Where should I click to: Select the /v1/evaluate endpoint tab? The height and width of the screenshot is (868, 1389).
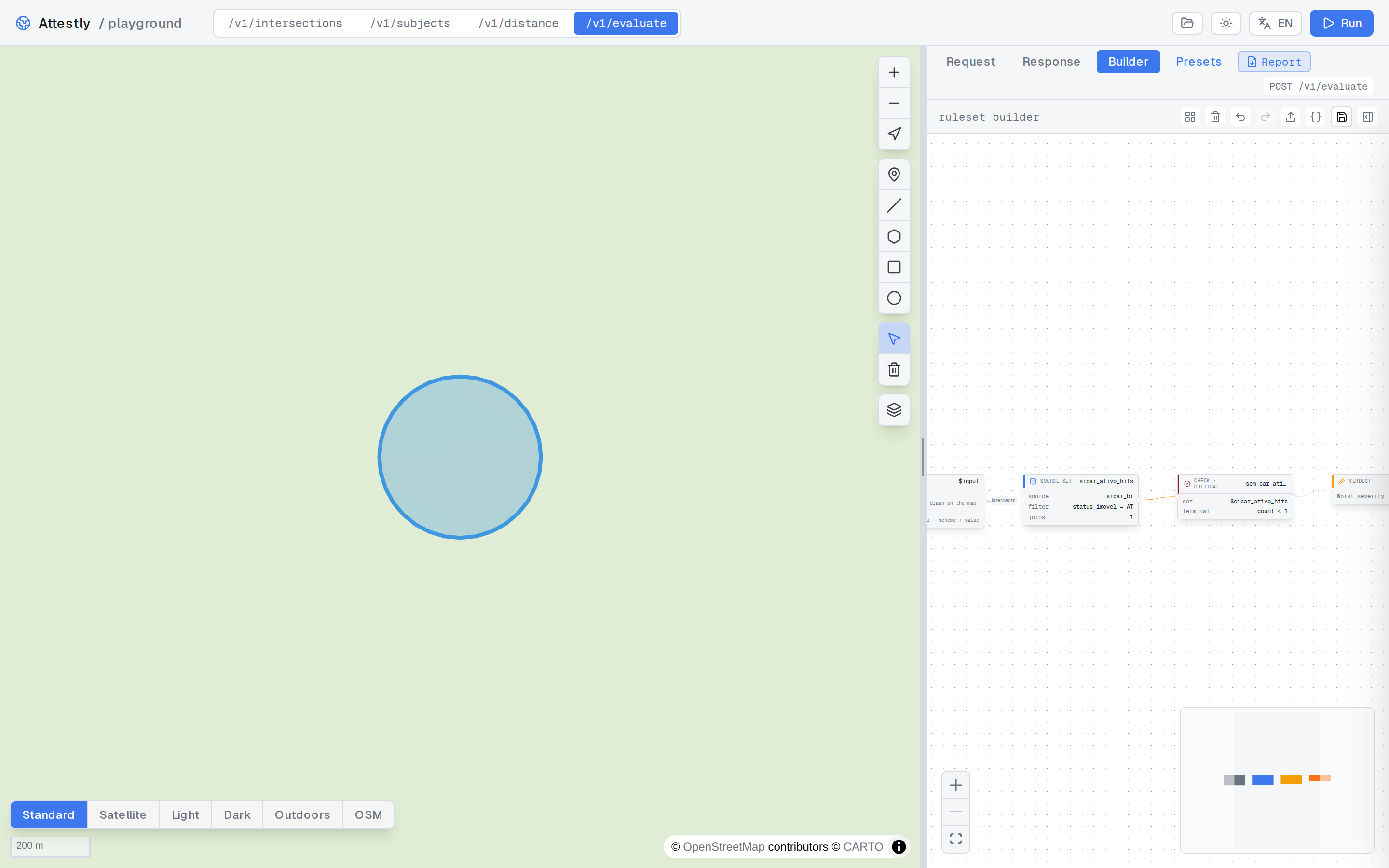pyautogui.click(x=626, y=23)
